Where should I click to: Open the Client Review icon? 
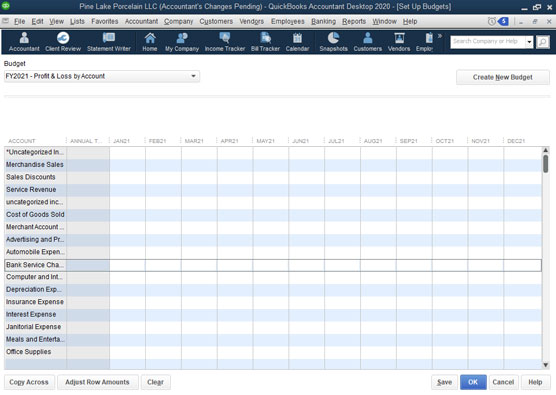coord(63,42)
